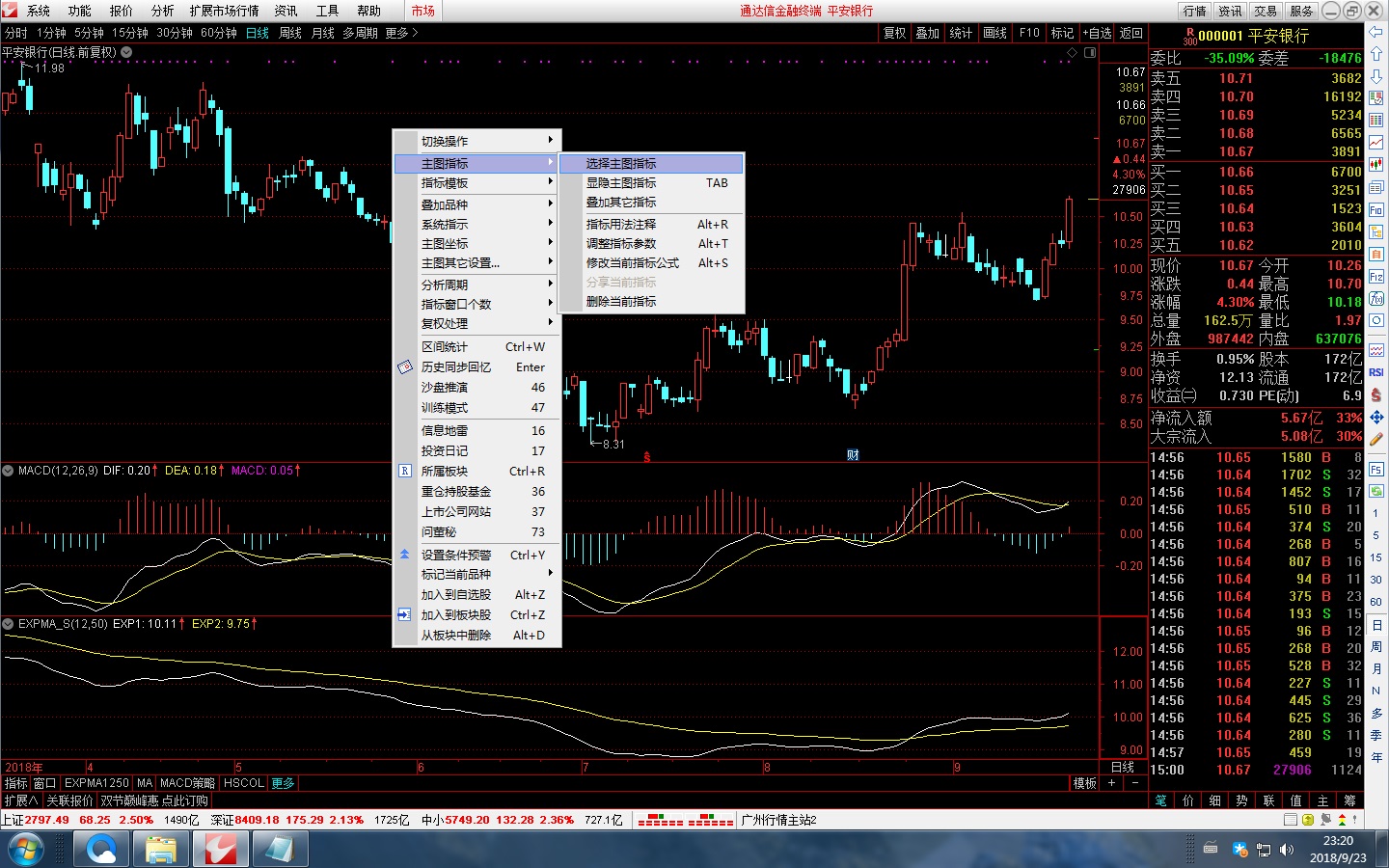Screen dimensions: 1389x868
Task: Click the 更多 indicator link at bottom
Action: 283,783
